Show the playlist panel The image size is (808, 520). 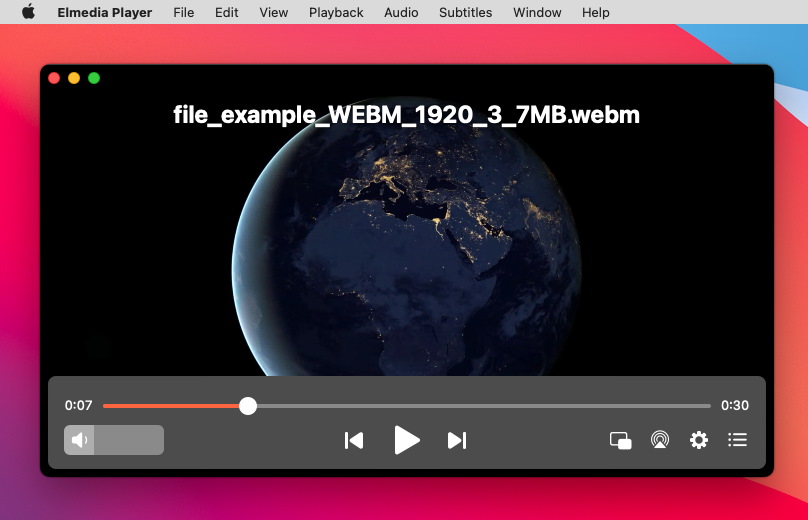(x=737, y=440)
